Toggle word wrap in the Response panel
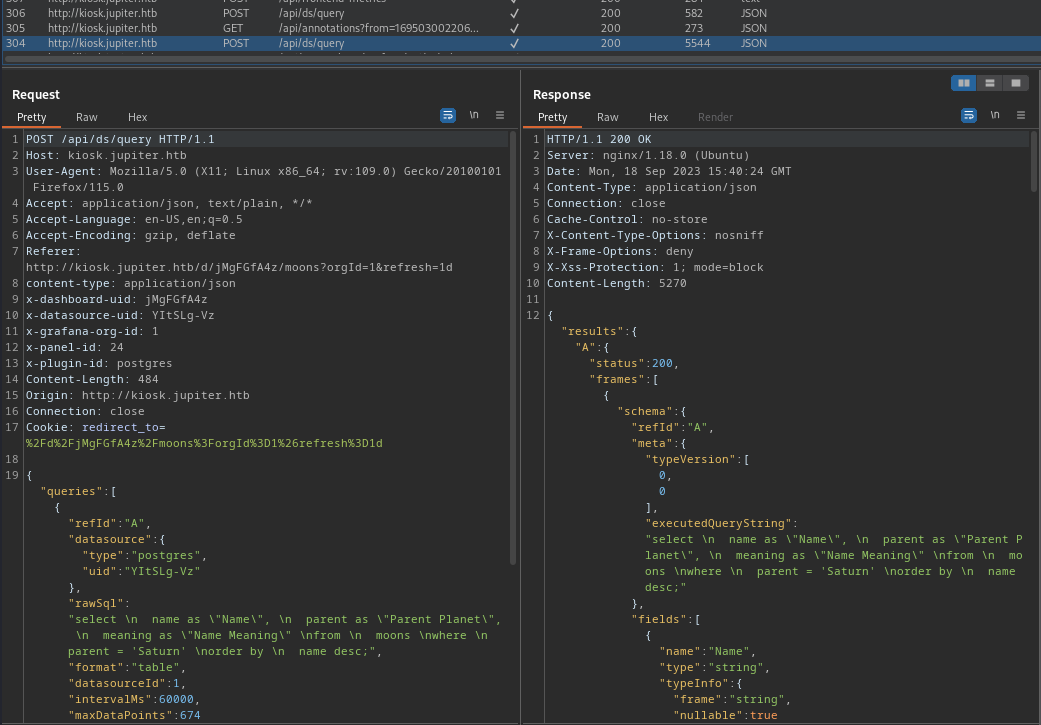The image size is (1041, 725). point(968,115)
